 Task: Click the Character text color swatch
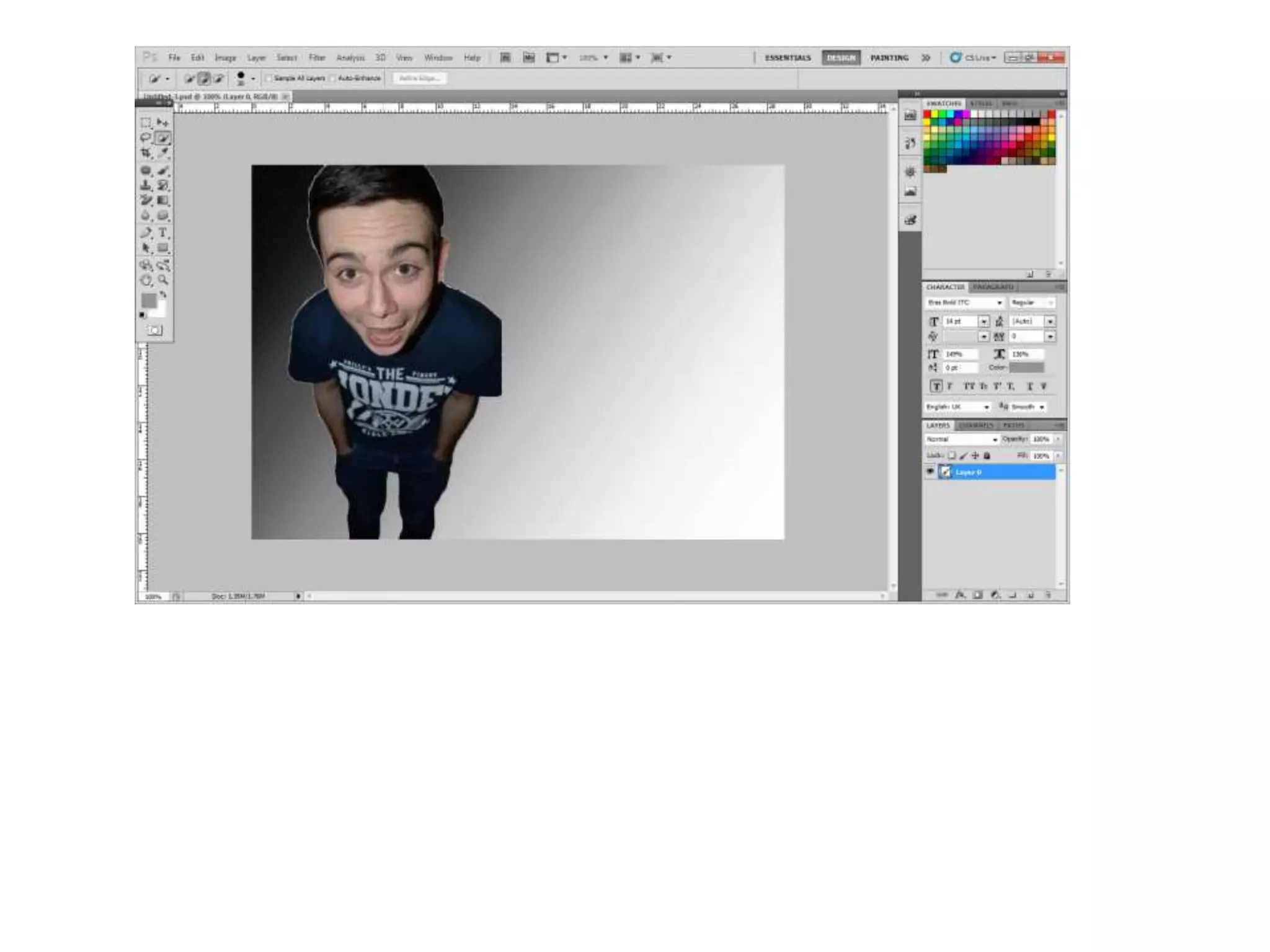click(x=1027, y=368)
